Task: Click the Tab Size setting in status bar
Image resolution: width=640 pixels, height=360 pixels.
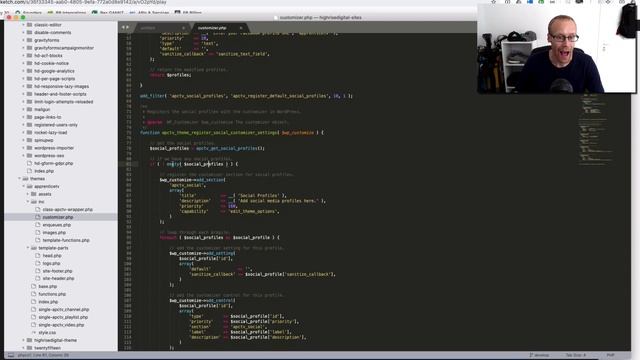Action: coord(576,356)
